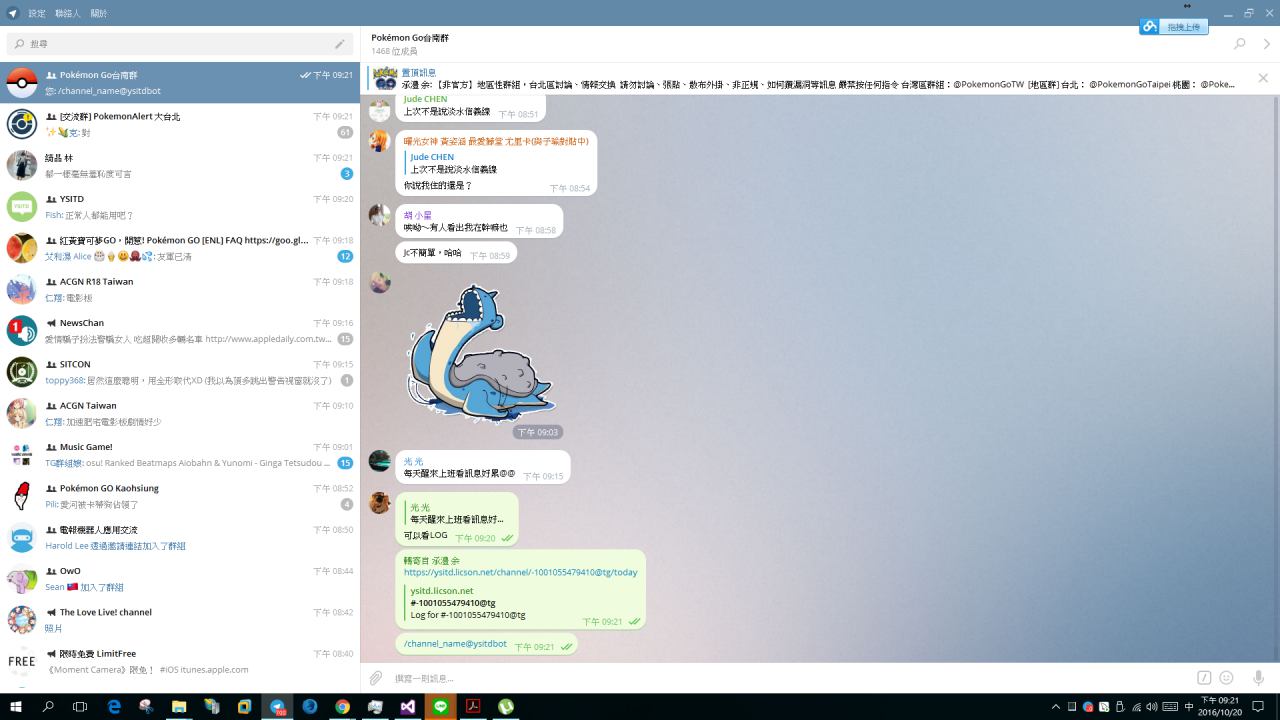1280x720 pixels.
Task: Open uTorrent from the taskbar
Action: point(506,706)
